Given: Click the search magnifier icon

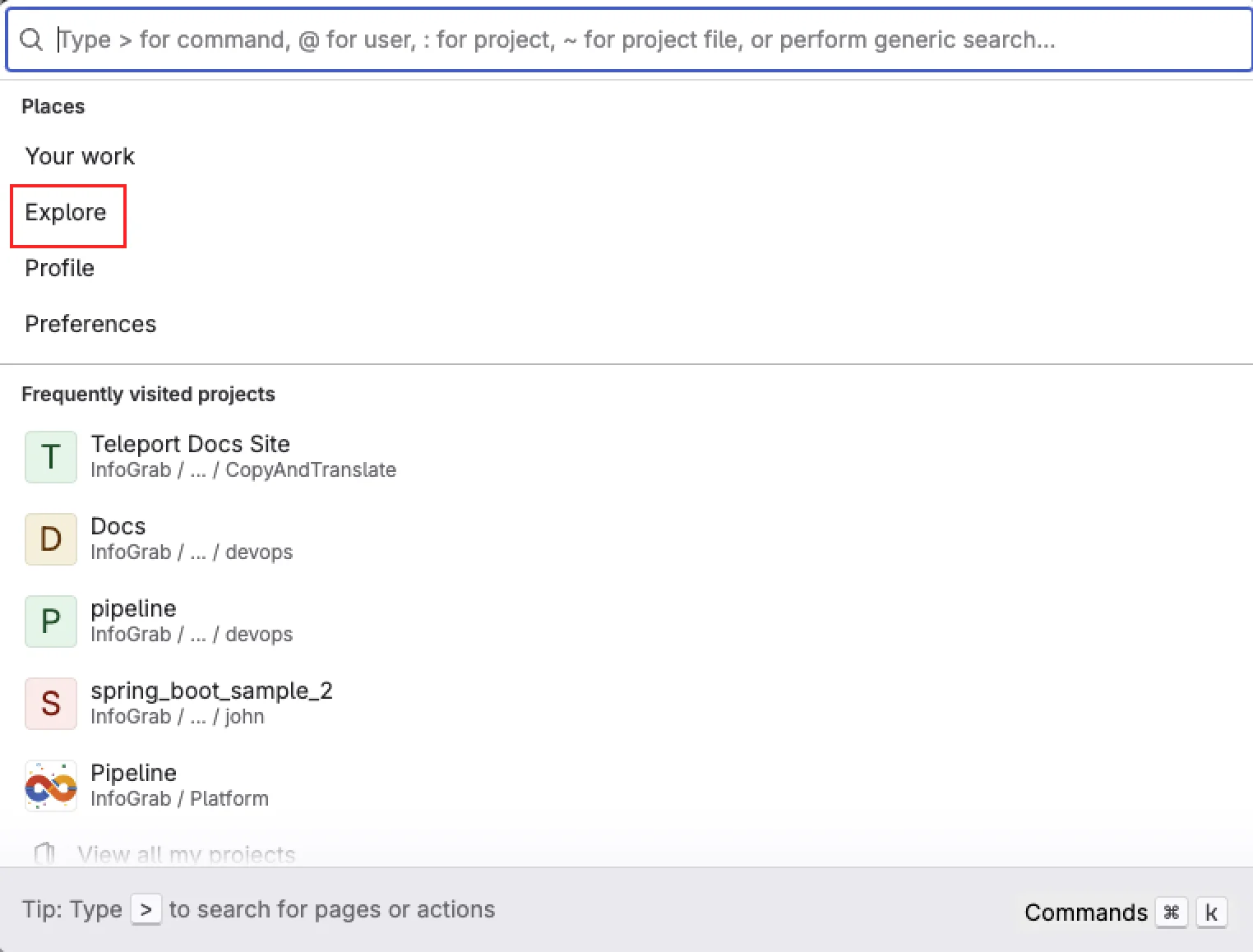Looking at the screenshot, I should (31, 39).
